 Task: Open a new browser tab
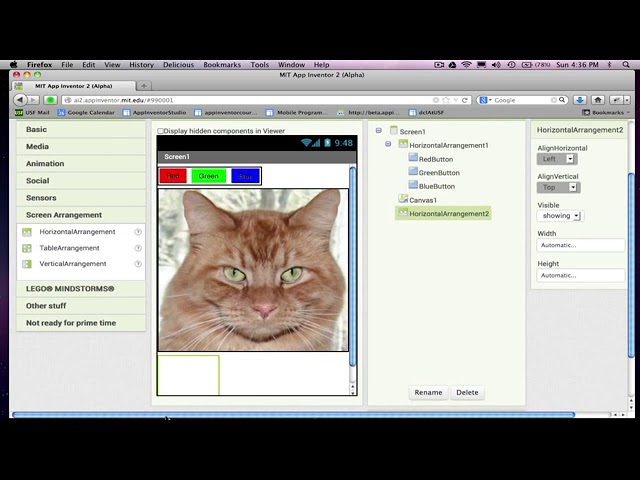tap(144, 86)
